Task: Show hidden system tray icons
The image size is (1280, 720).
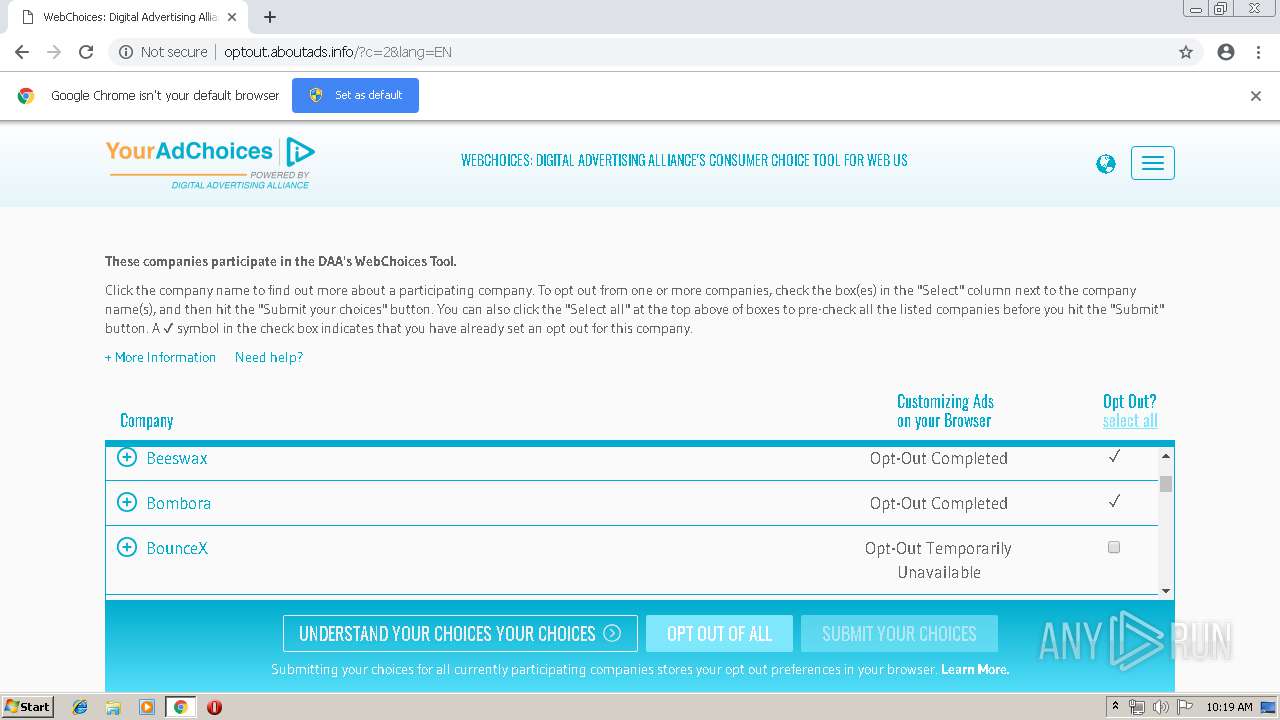Action: 1115,707
